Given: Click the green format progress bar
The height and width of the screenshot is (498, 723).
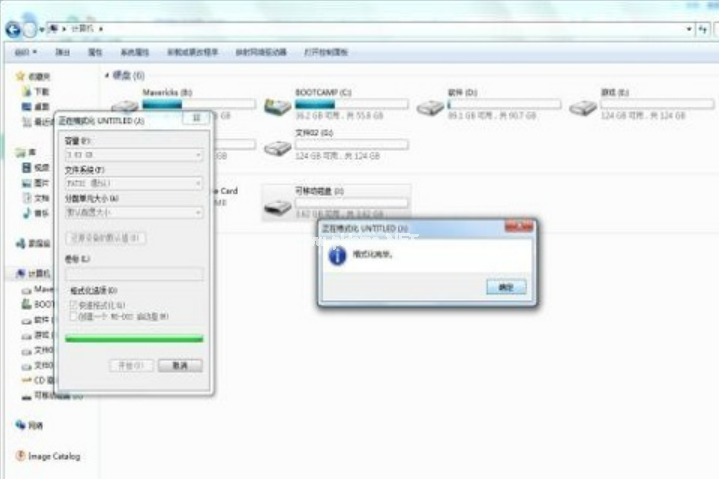Looking at the screenshot, I should 134,339.
